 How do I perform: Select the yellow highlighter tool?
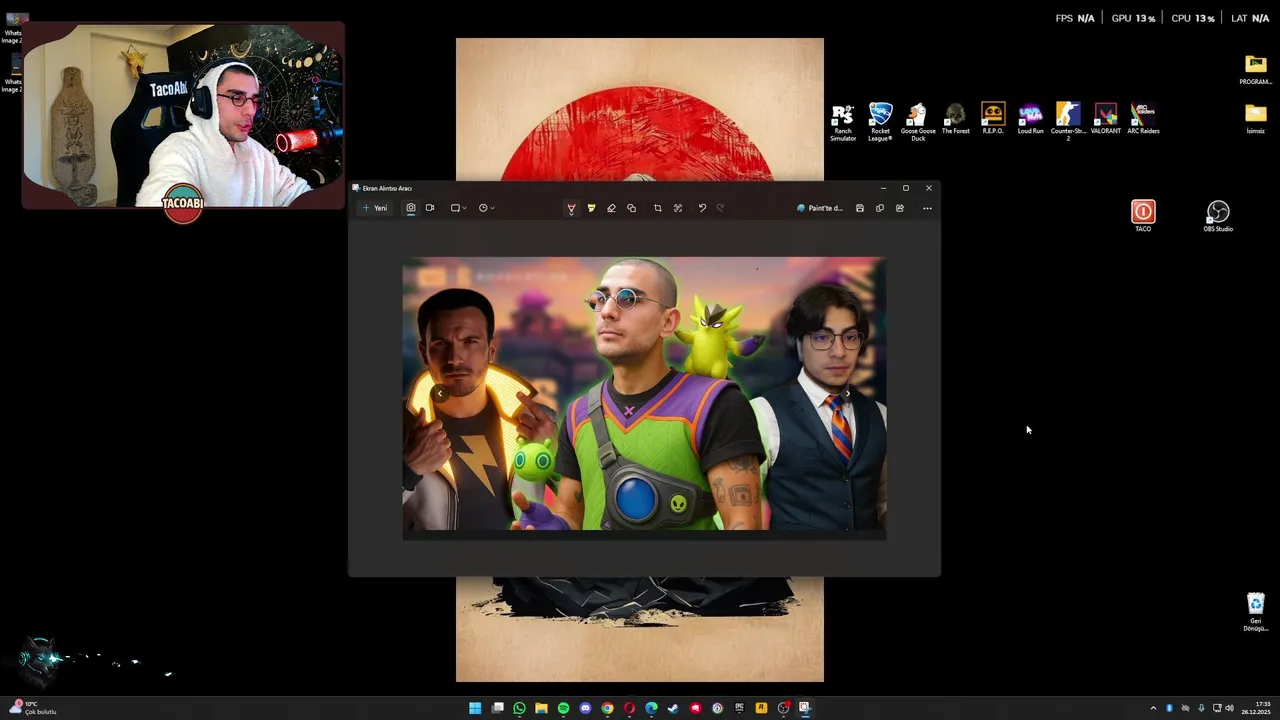(591, 208)
